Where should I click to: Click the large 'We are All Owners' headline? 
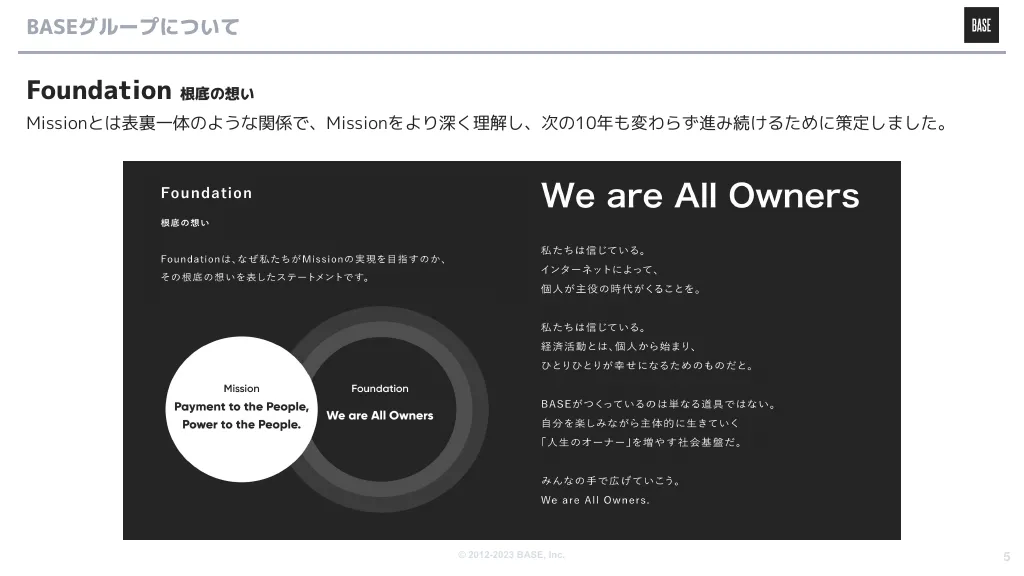click(x=700, y=195)
